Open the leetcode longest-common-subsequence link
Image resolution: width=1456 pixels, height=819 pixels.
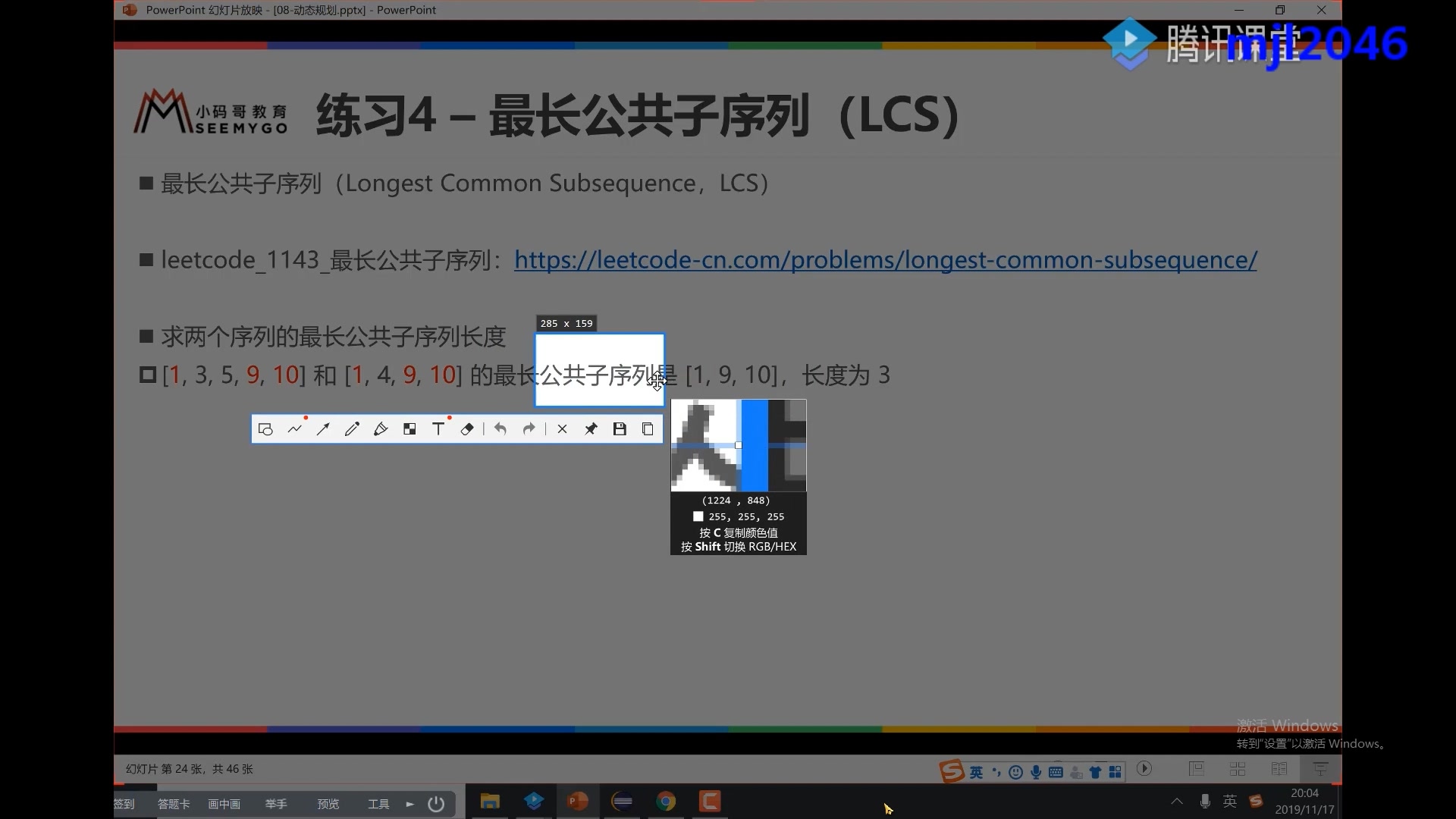point(885,260)
